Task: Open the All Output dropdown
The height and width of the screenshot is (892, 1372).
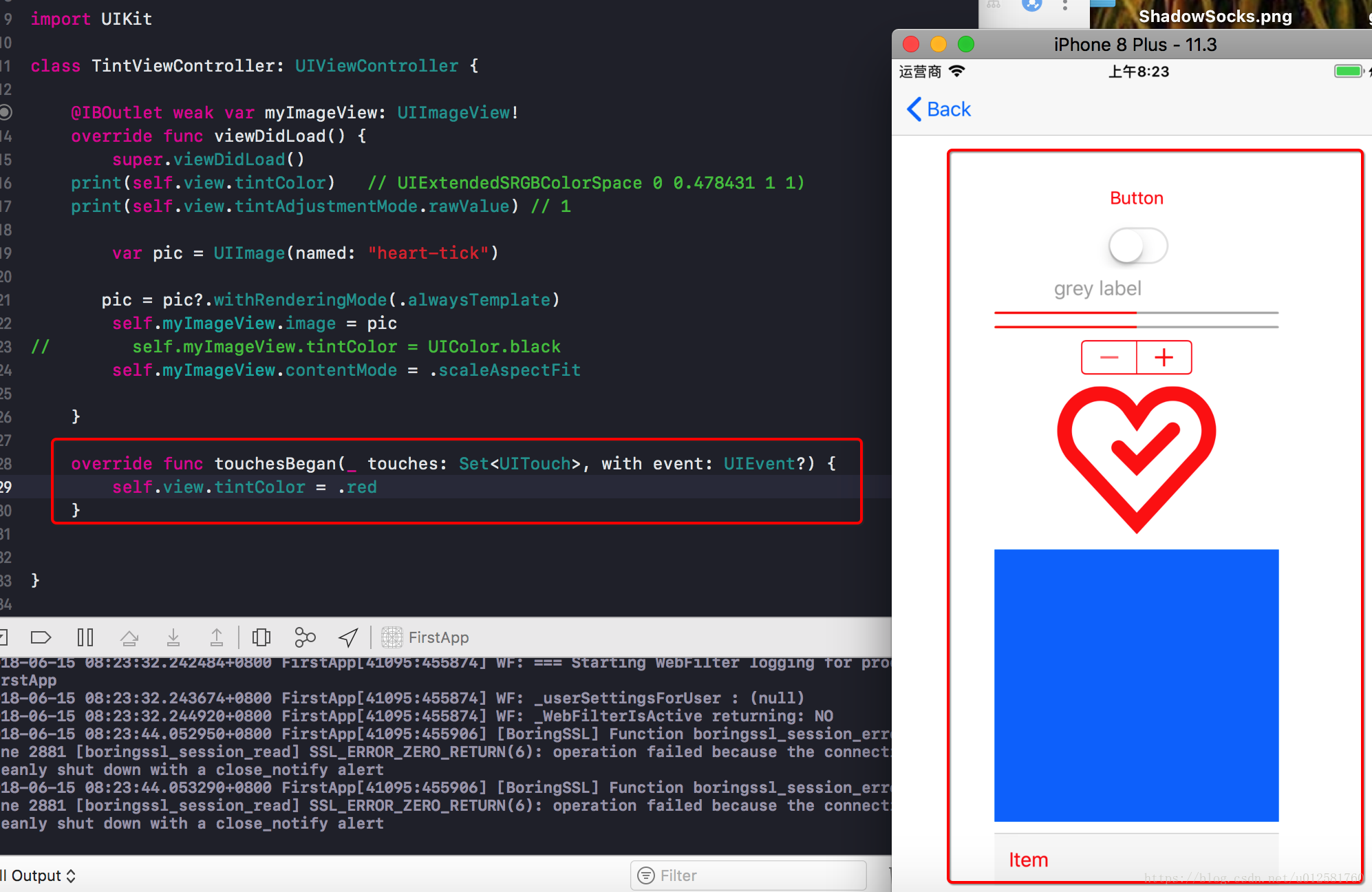Action: 39,875
